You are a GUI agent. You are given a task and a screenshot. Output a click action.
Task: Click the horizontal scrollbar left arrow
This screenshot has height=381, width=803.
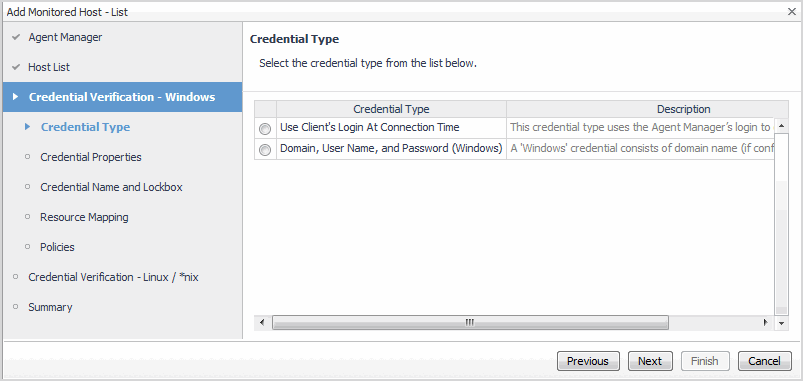click(262, 323)
